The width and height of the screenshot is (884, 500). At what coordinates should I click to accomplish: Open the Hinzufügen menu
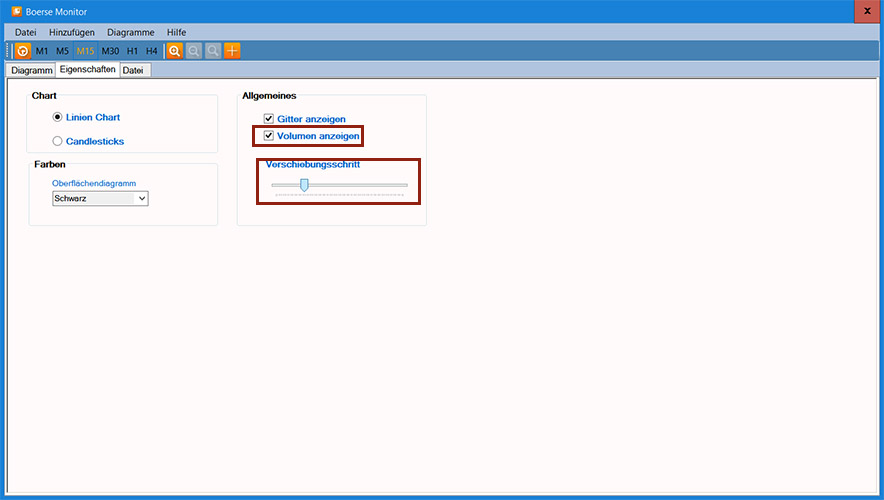coord(72,32)
